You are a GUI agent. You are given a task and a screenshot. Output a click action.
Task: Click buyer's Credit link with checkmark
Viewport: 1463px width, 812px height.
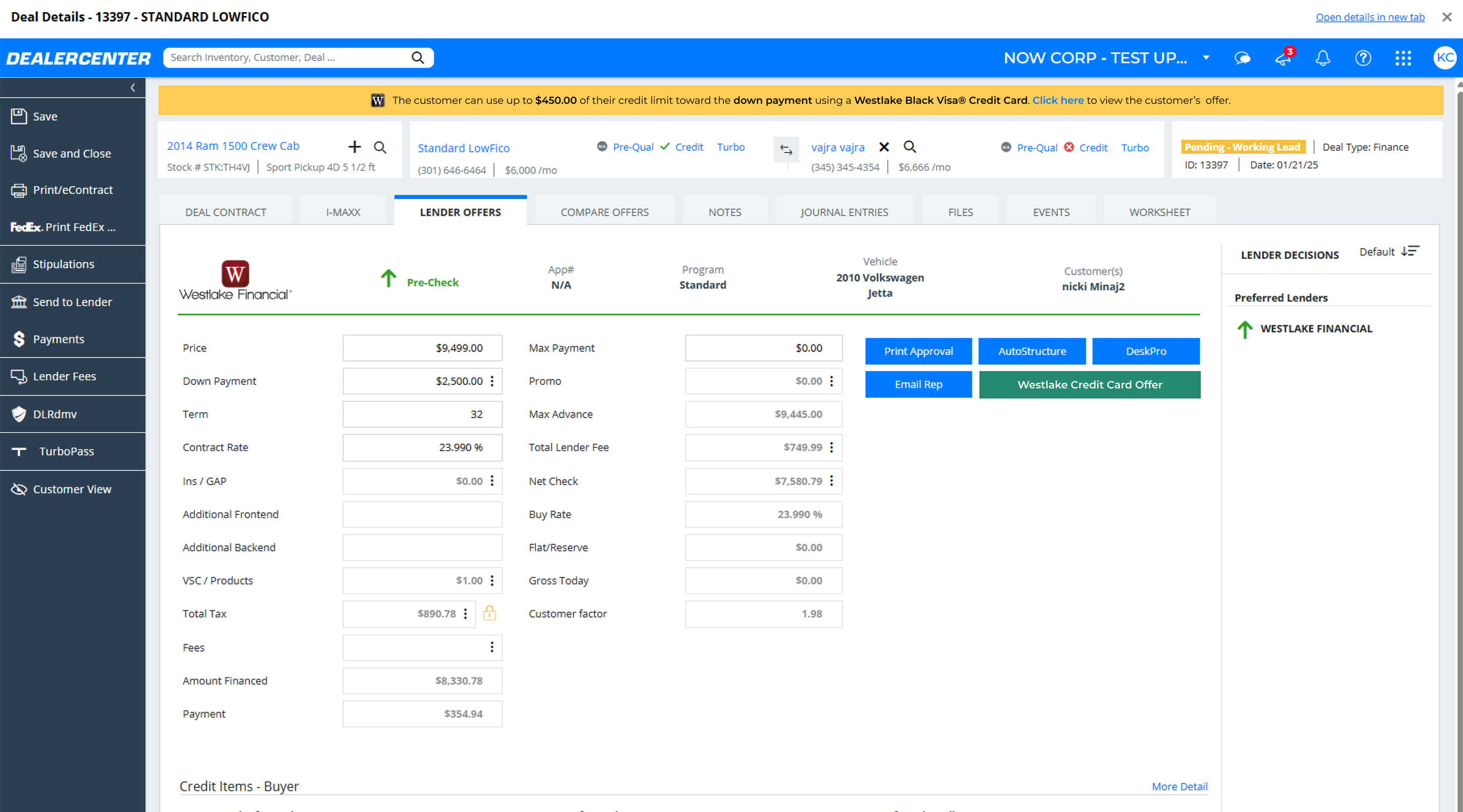click(x=689, y=147)
